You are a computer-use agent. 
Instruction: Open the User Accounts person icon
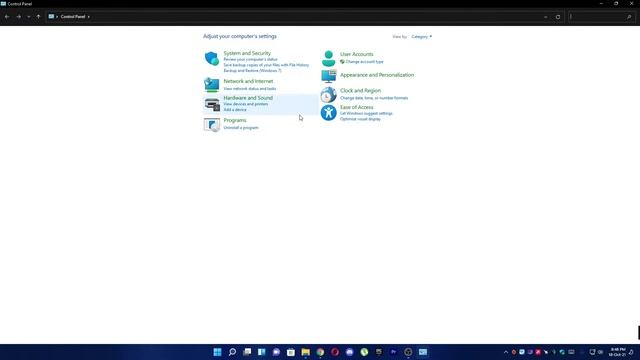[x=328, y=59]
